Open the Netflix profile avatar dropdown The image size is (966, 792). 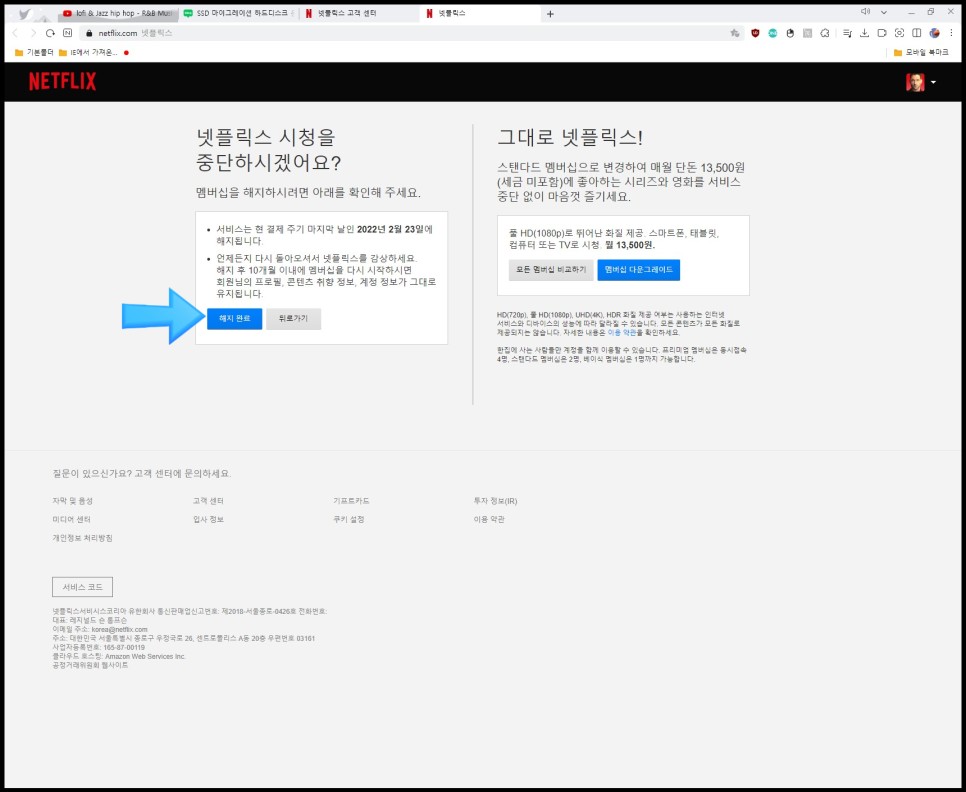pos(921,82)
